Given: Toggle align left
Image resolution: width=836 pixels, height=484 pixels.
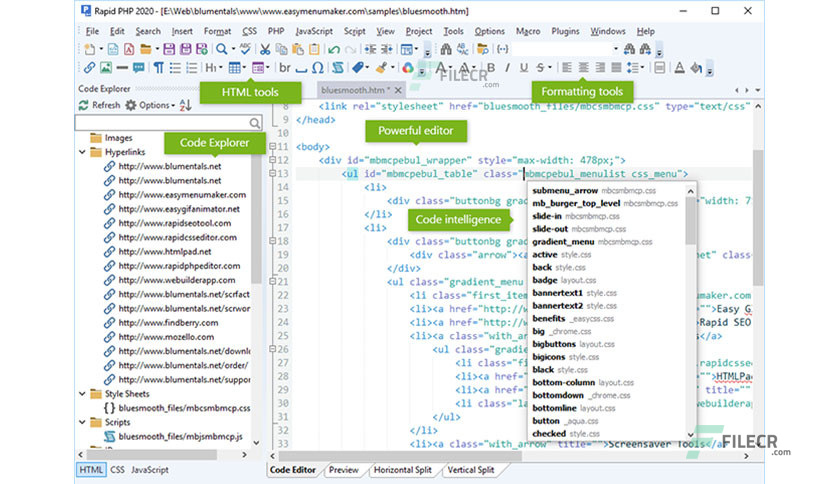Looking at the screenshot, I should pyautogui.click(x=567, y=68).
